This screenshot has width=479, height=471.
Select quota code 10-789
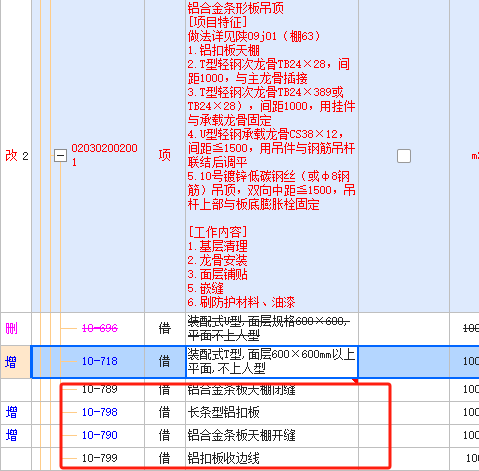[x=100, y=389]
